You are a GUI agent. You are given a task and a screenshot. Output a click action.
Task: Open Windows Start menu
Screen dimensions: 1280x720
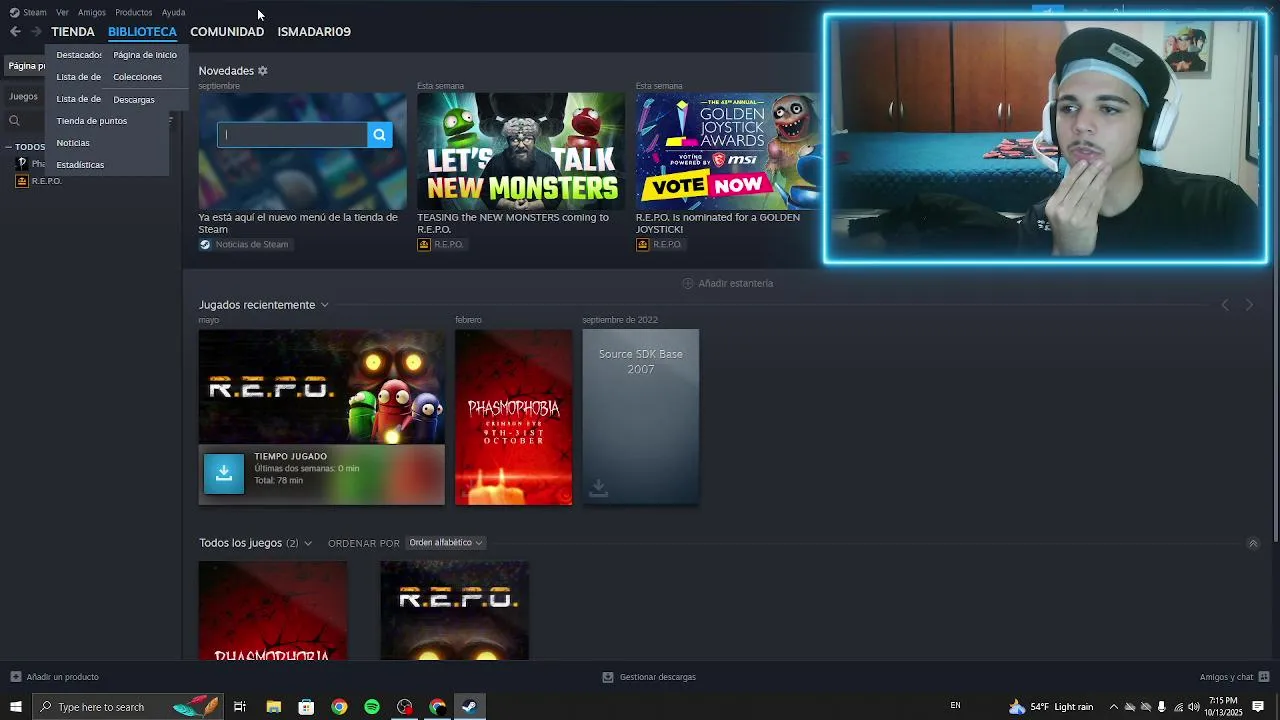[x=16, y=707]
